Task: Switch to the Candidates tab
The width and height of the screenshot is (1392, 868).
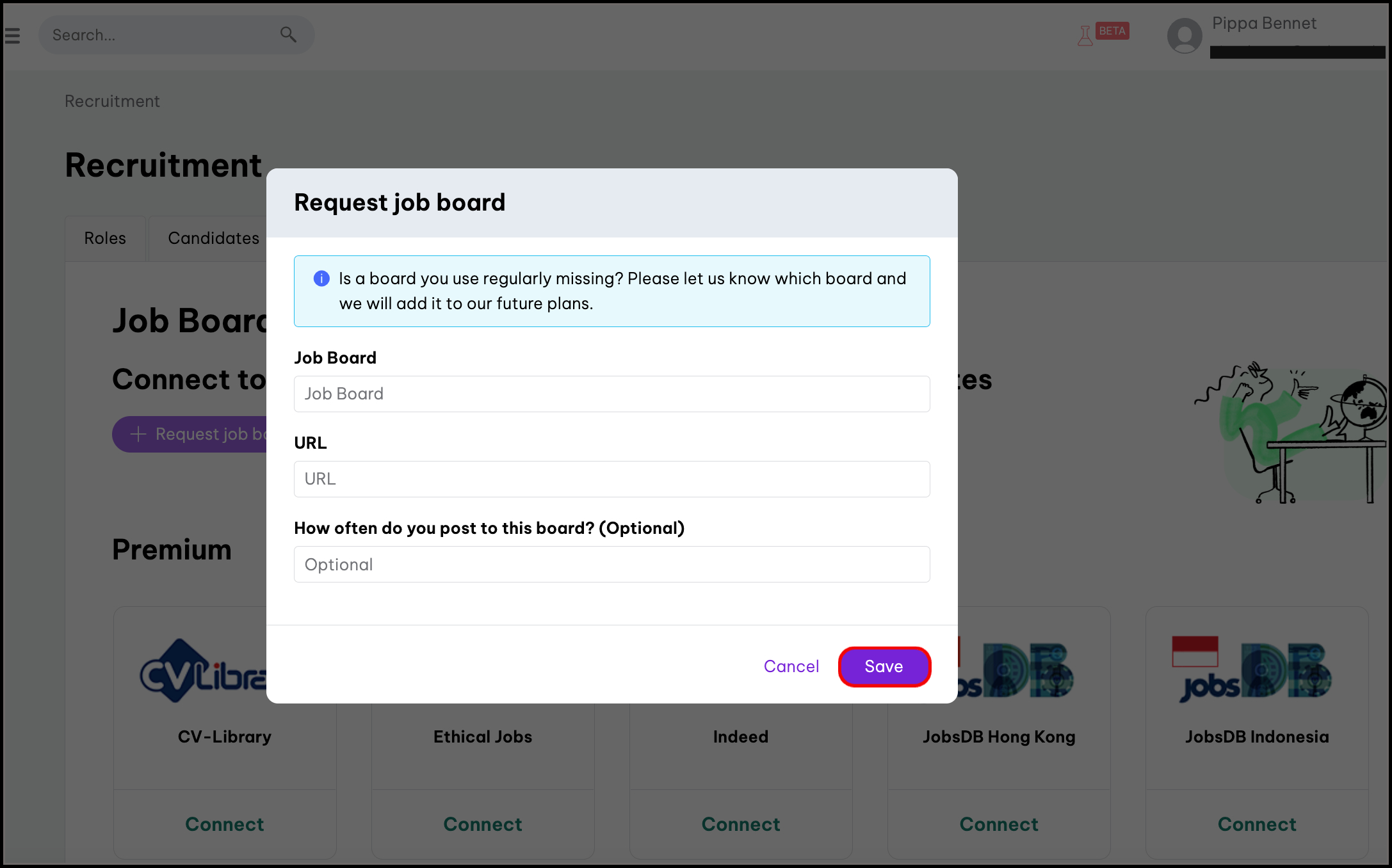Action: click(x=213, y=238)
